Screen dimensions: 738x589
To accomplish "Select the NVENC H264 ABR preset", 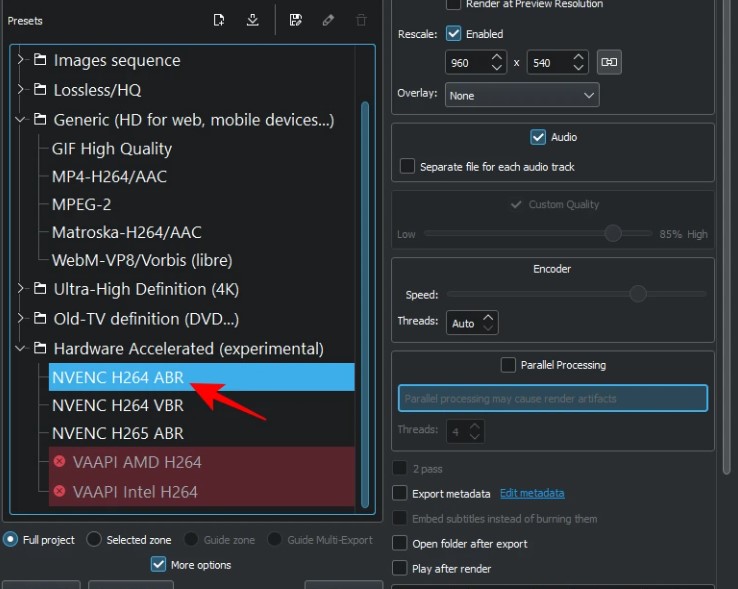I will point(201,377).
